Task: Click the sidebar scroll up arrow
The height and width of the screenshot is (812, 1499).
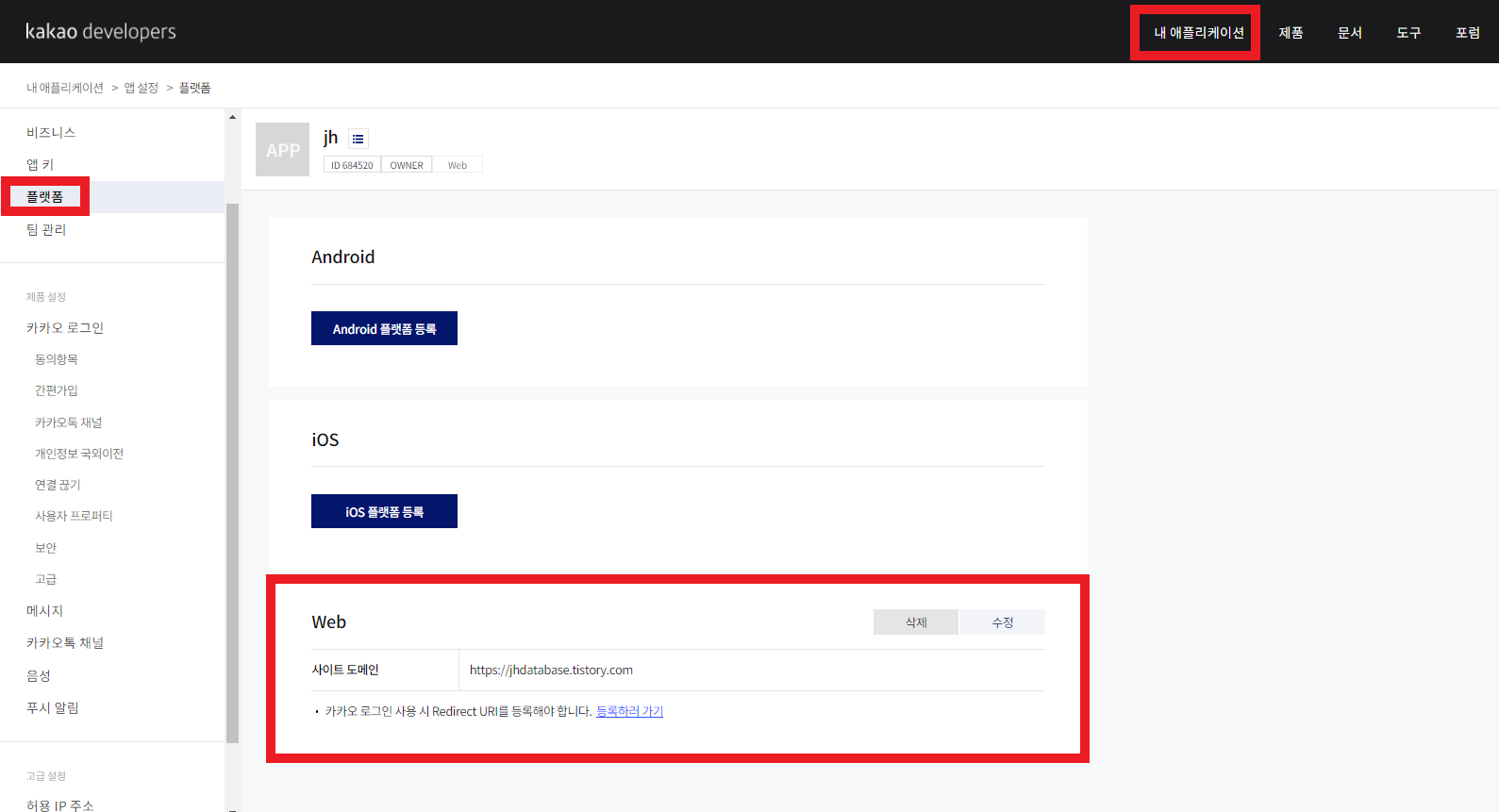Action: (x=232, y=117)
